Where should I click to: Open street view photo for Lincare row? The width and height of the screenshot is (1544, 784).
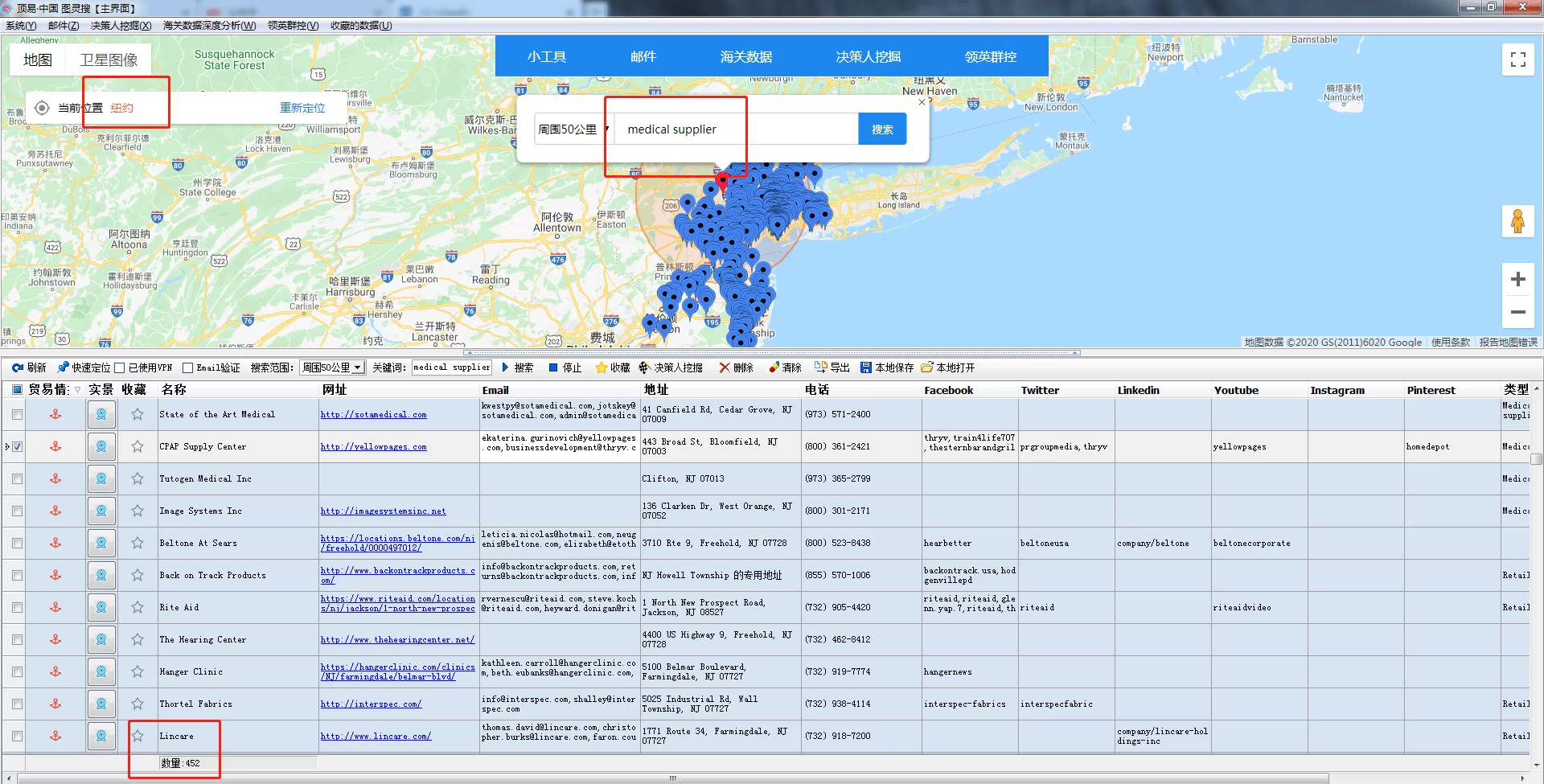click(x=101, y=736)
